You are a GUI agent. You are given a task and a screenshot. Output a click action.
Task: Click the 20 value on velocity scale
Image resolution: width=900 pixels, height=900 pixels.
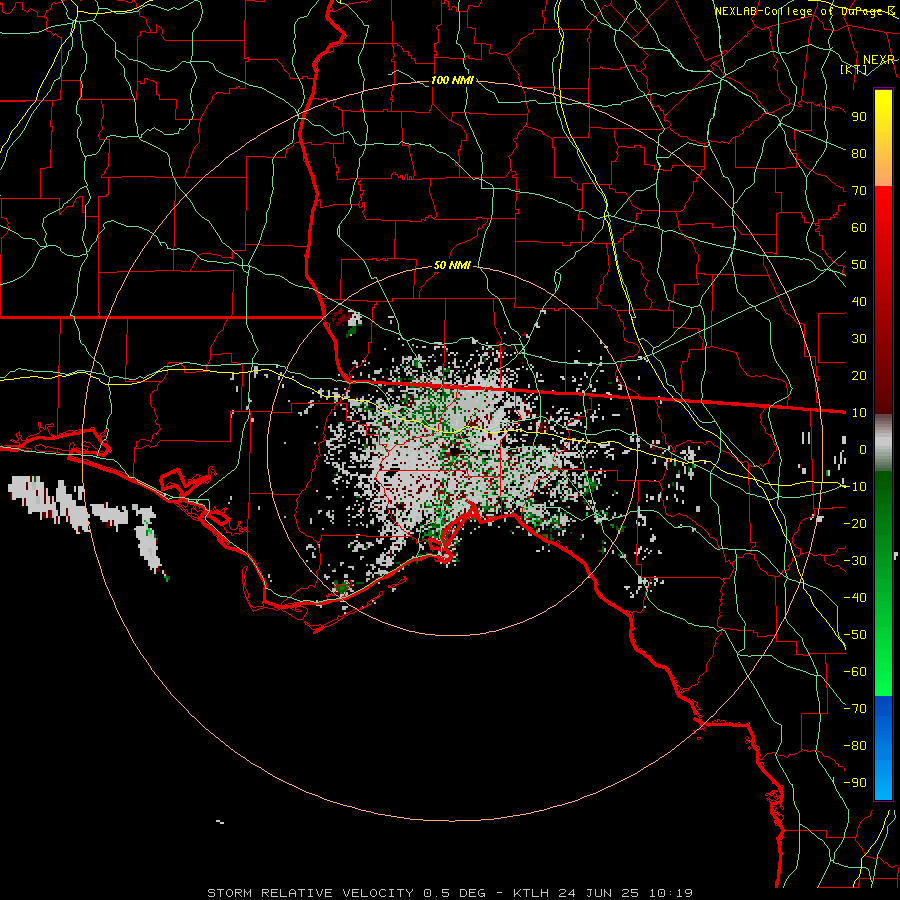pos(859,375)
